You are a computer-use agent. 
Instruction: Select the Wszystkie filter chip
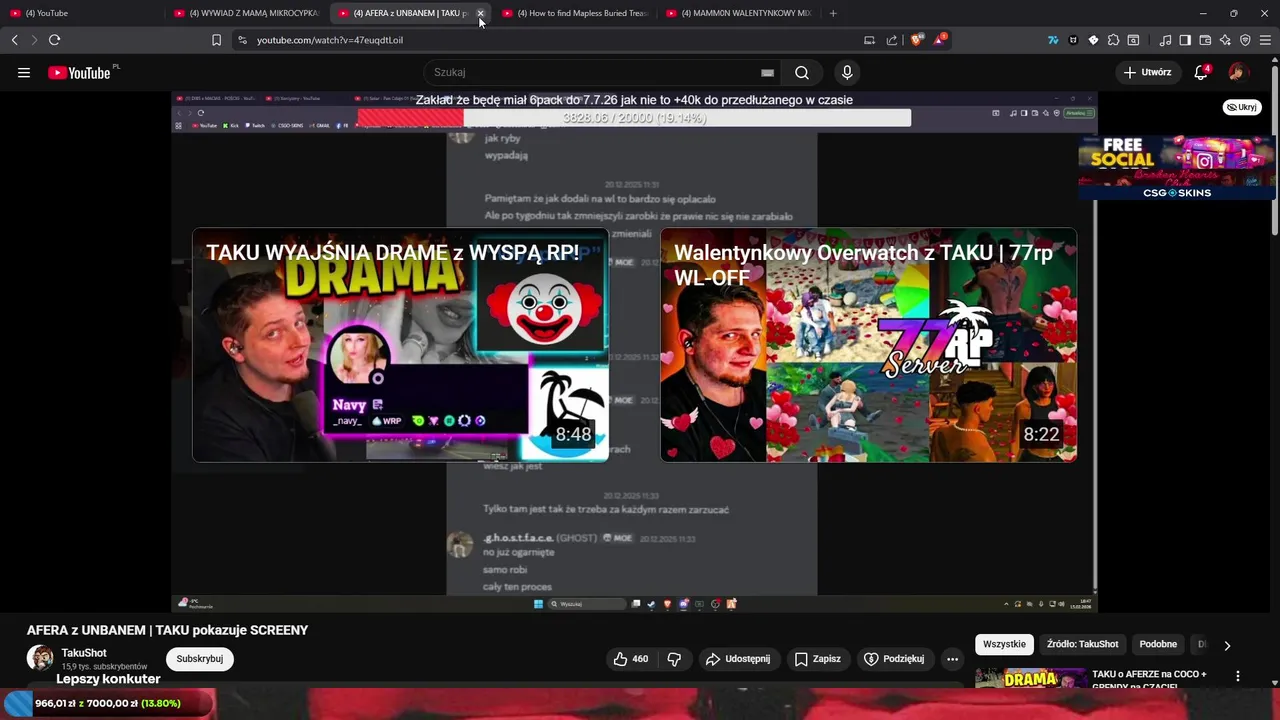[x=1004, y=644]
